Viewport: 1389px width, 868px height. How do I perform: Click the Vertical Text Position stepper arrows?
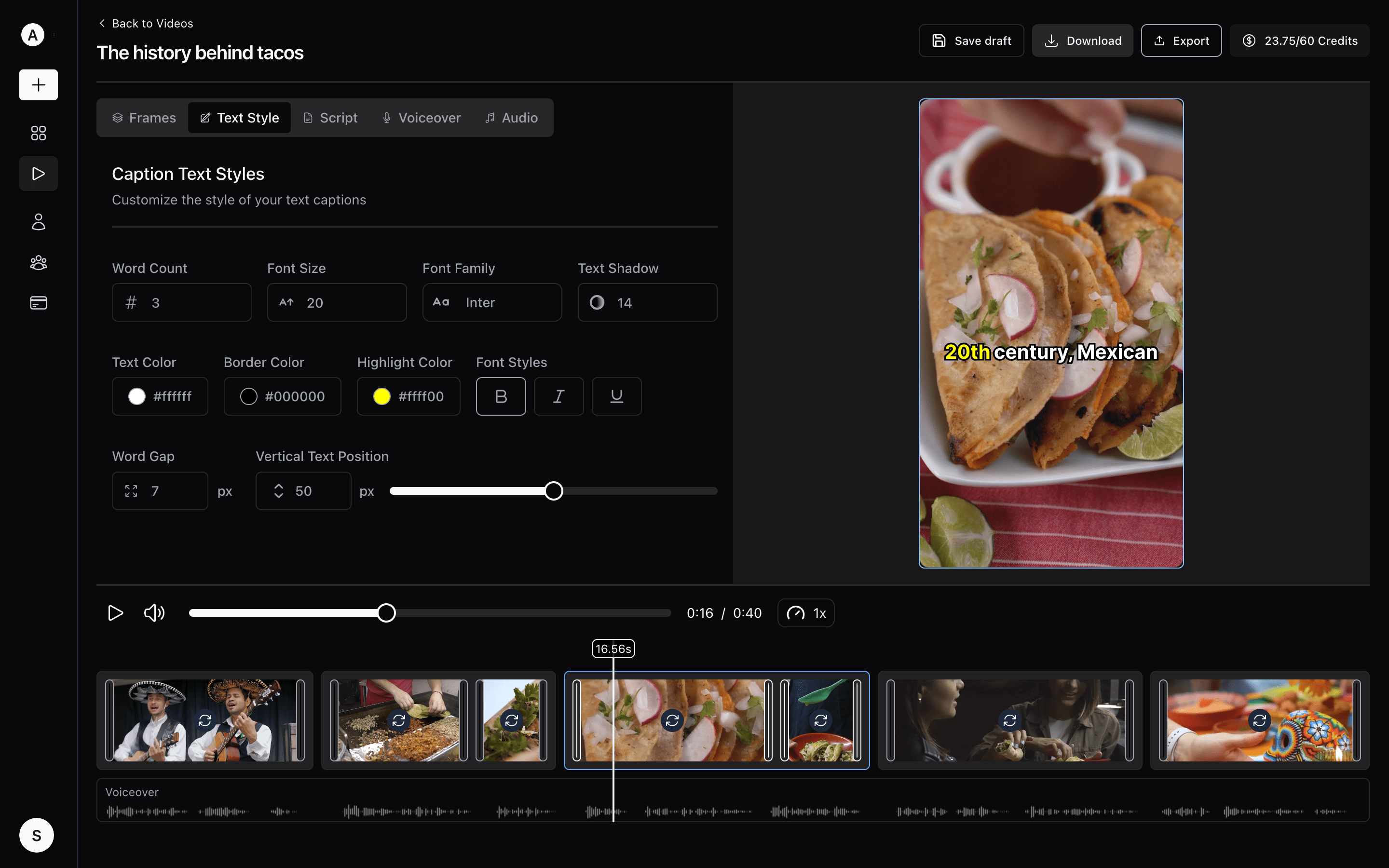279,491
